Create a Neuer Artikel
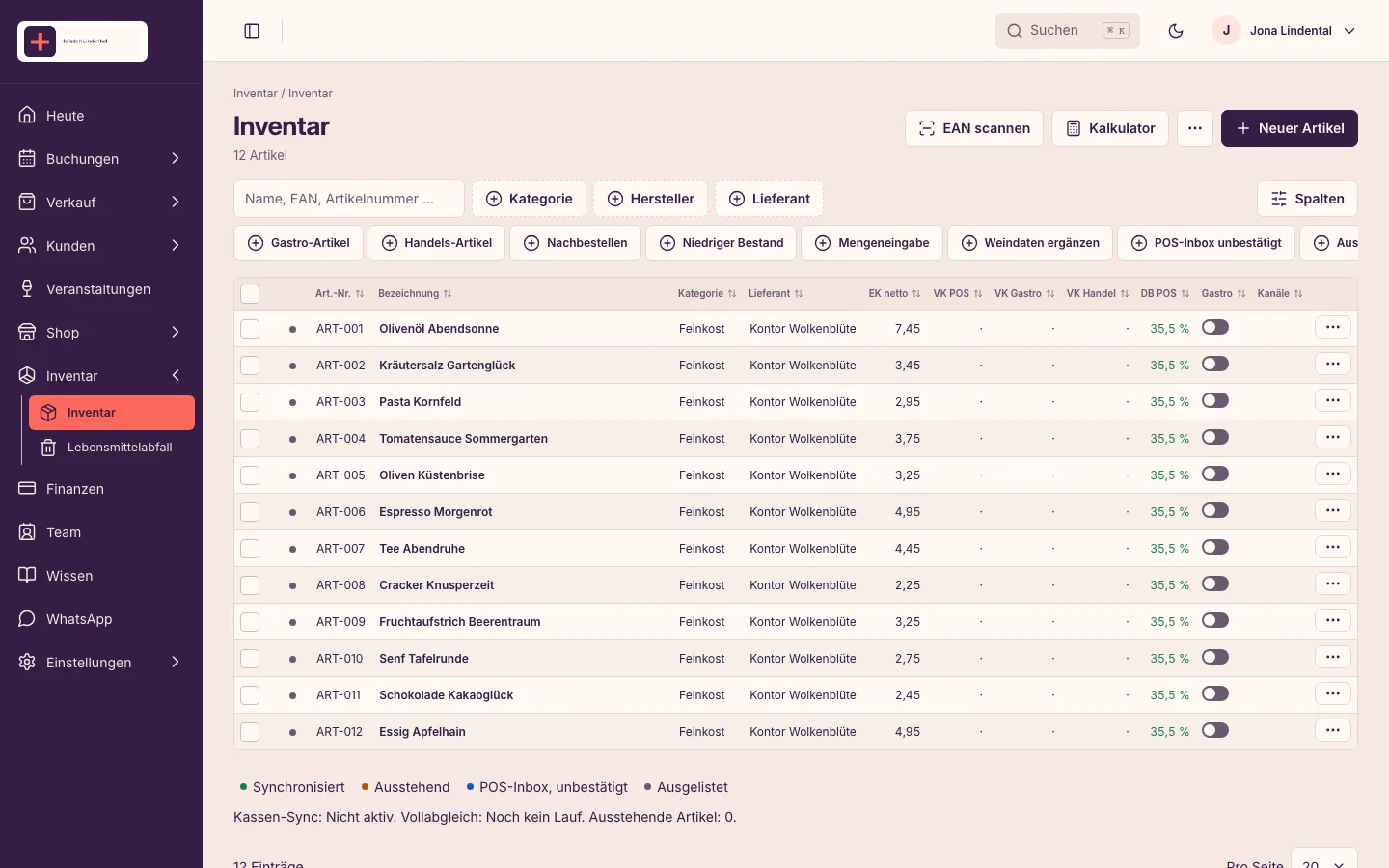Screen dimensions: 1389x868 (1290, 128)
